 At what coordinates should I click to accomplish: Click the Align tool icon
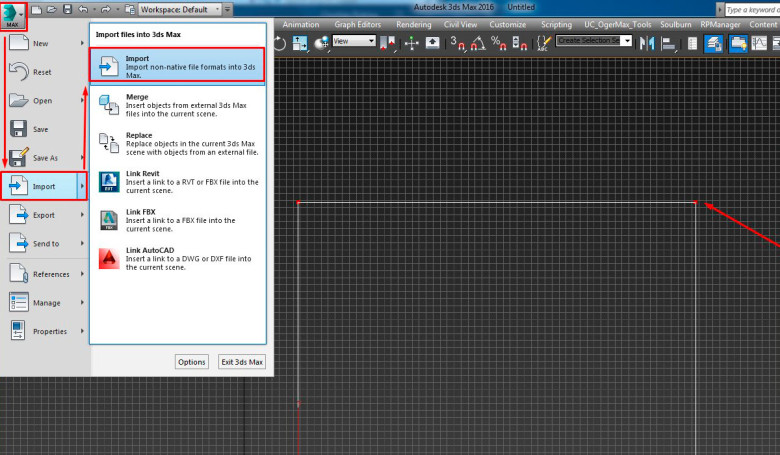tap(669, 44)
